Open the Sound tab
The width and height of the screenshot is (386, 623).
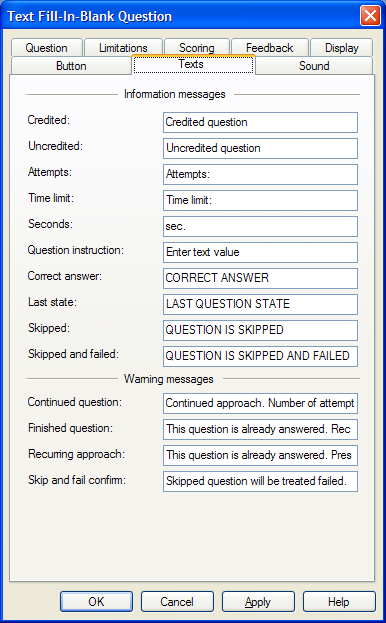pos(314,66)
